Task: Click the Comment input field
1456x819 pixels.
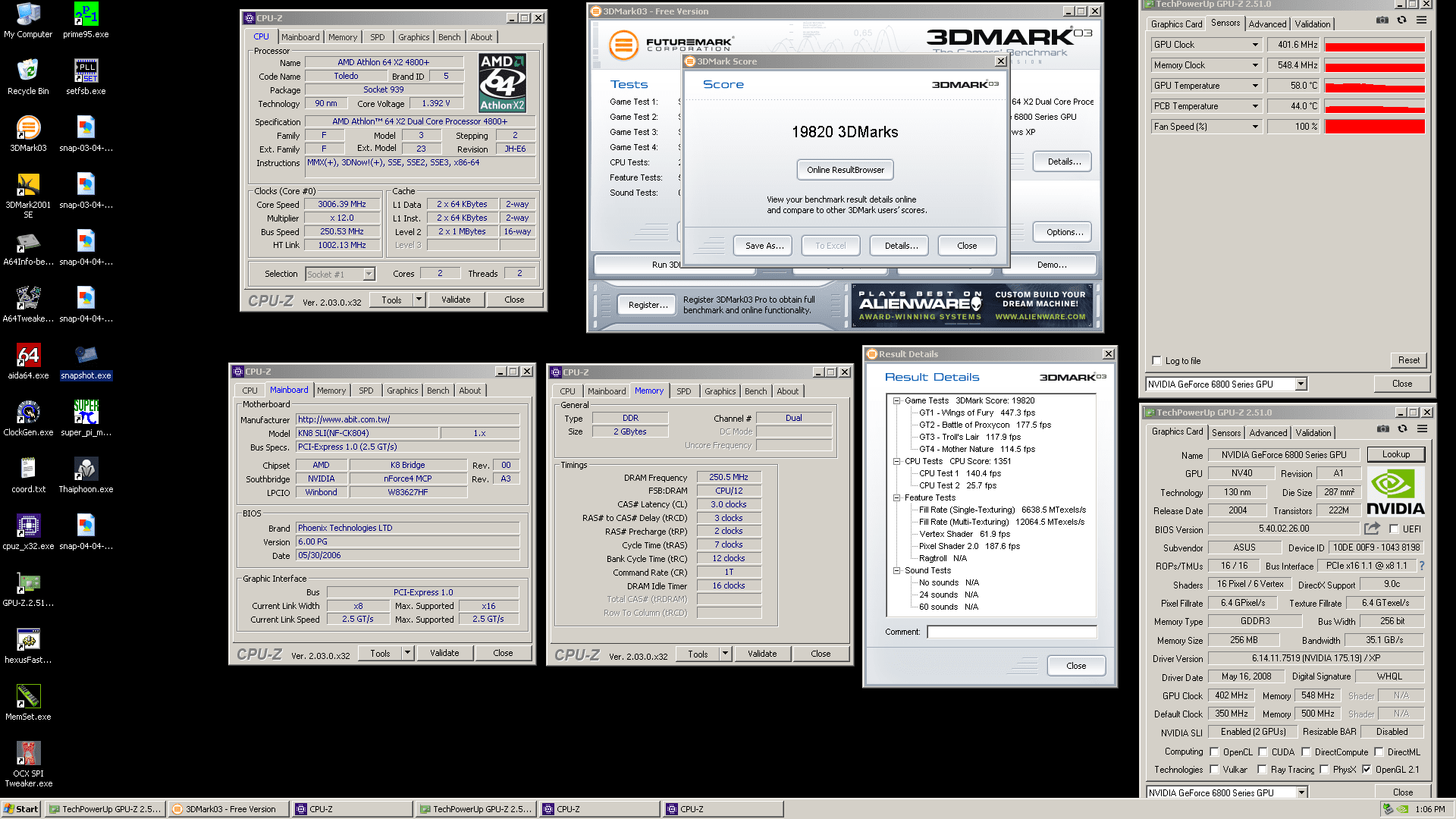Action: tap(1012, 632)
